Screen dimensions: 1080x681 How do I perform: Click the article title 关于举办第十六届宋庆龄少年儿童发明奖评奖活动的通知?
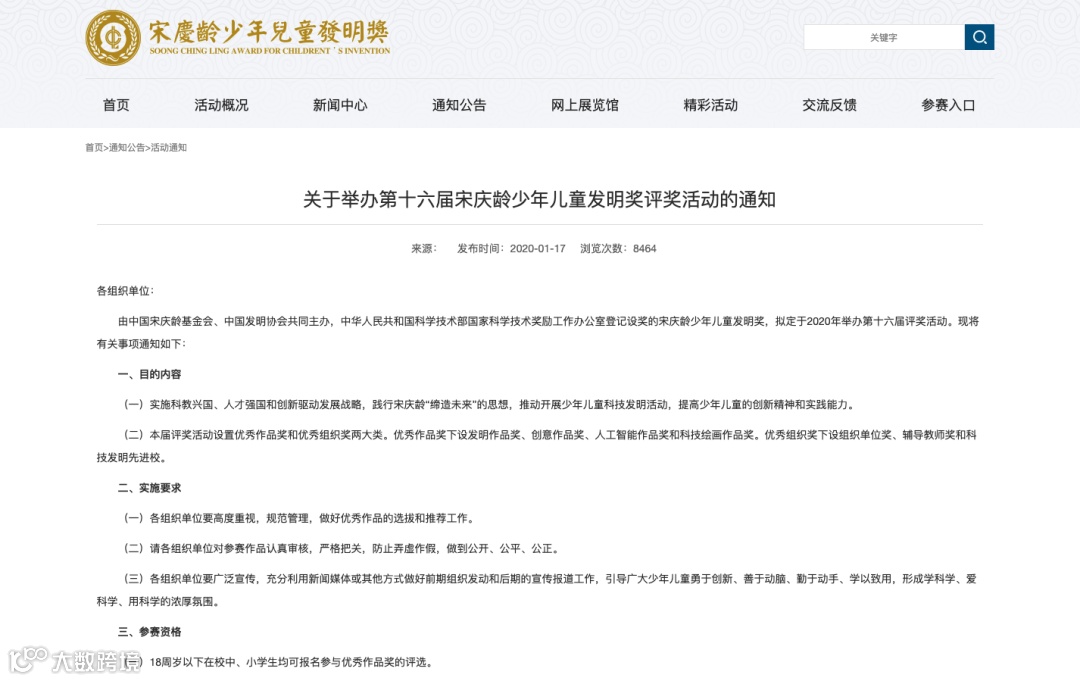pyautogui.click(x=539, y=200)
